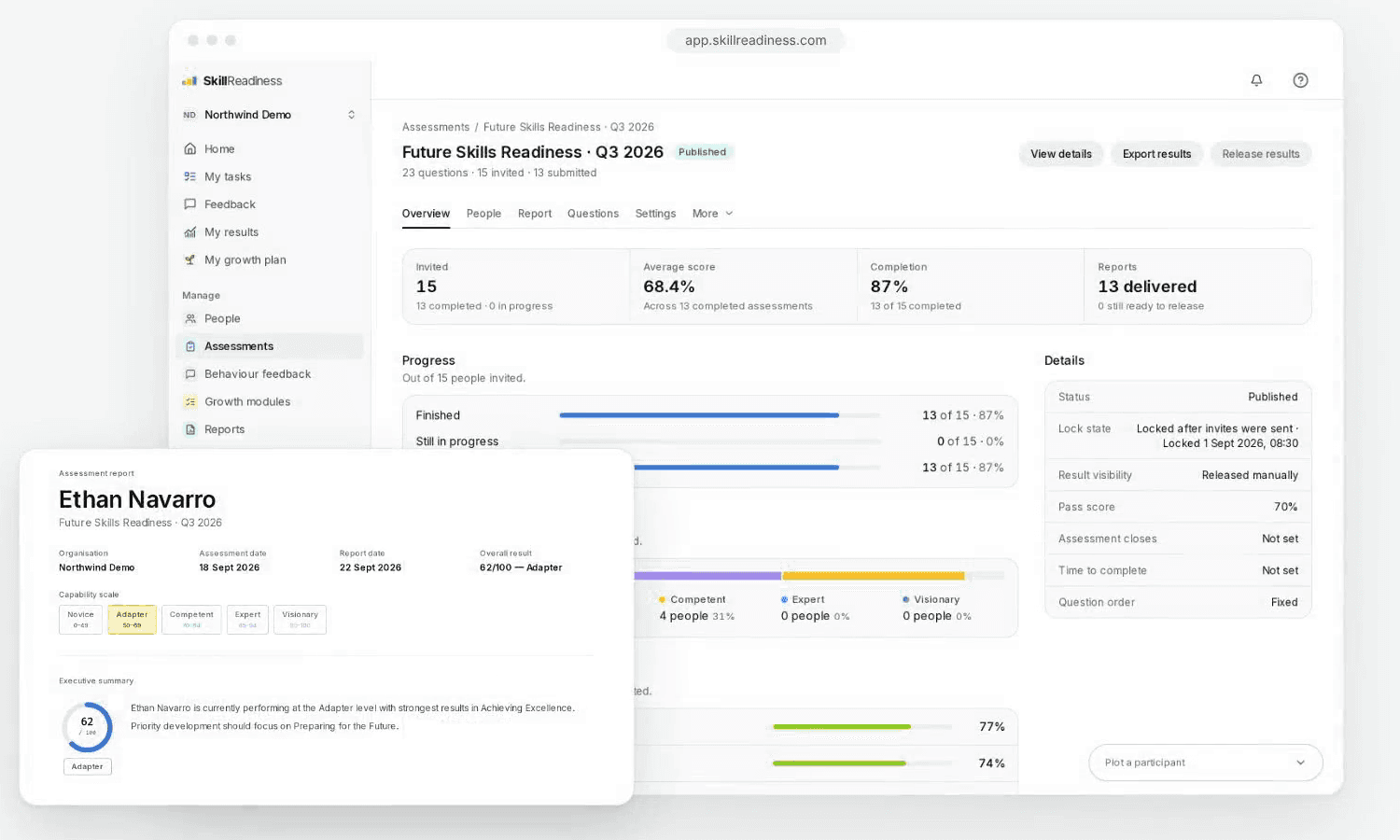Click the Finished progress bar
Image resolution: width=1400 pixels, height=840 pixels.
720,415
